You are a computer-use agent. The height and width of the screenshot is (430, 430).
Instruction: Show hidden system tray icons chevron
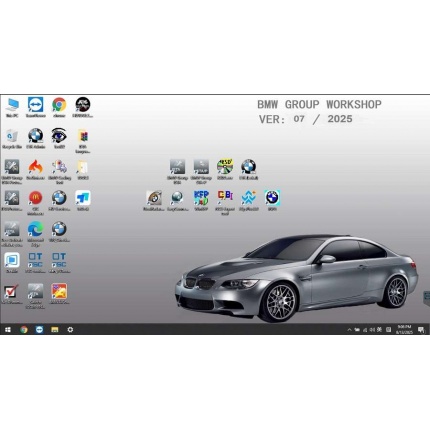point(349,330)
